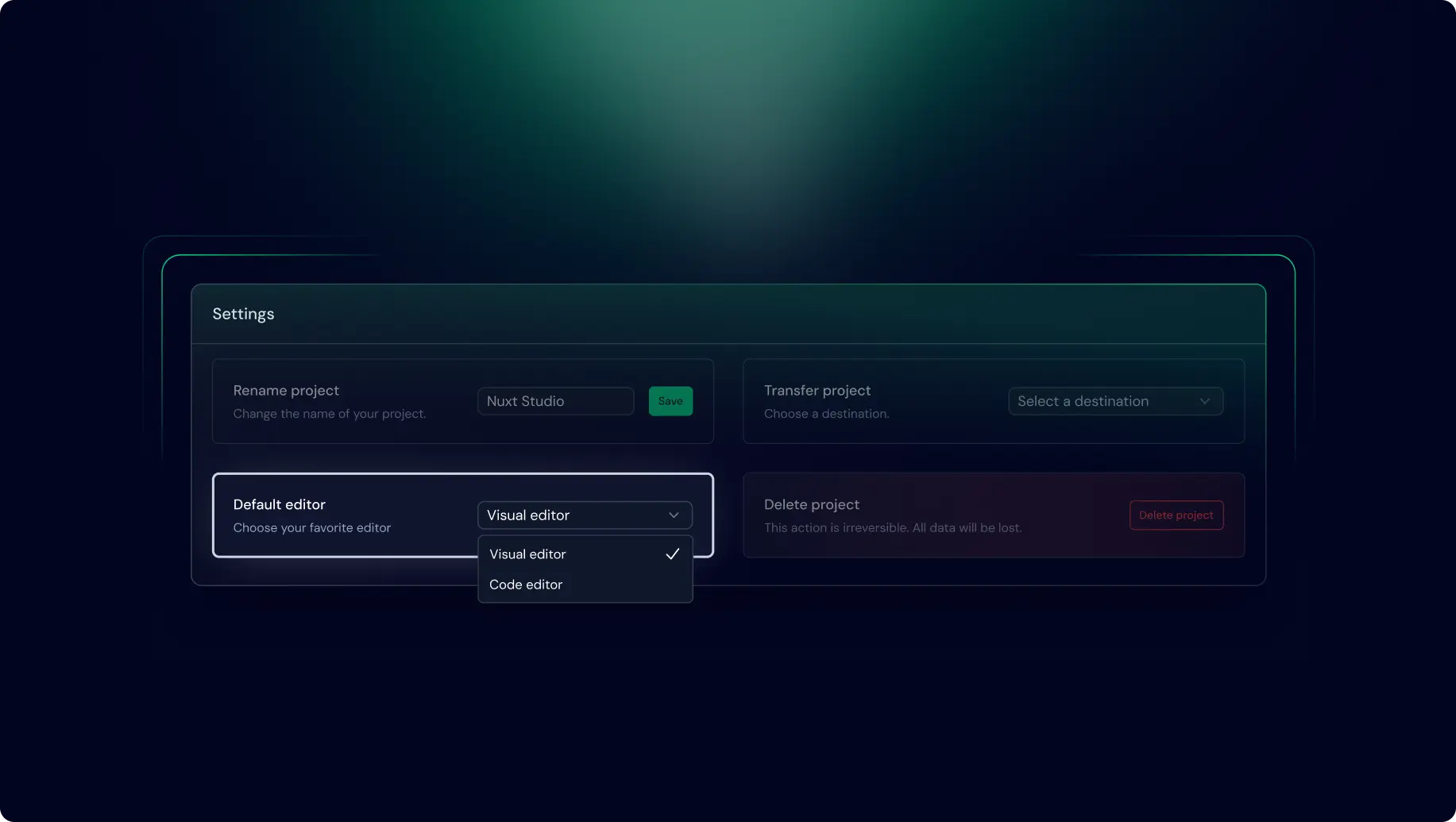This screenshot has height=822, width=1456.
Task: Open the Visual editor combo box
Action: 584,515
